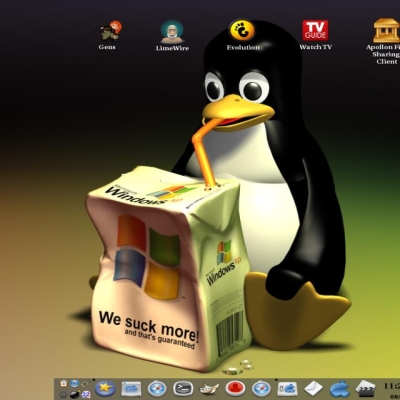Viewport: 400px width, 400px height.
Task: Click the blue apple logo dock icon
Action: [x=339, y=389]
